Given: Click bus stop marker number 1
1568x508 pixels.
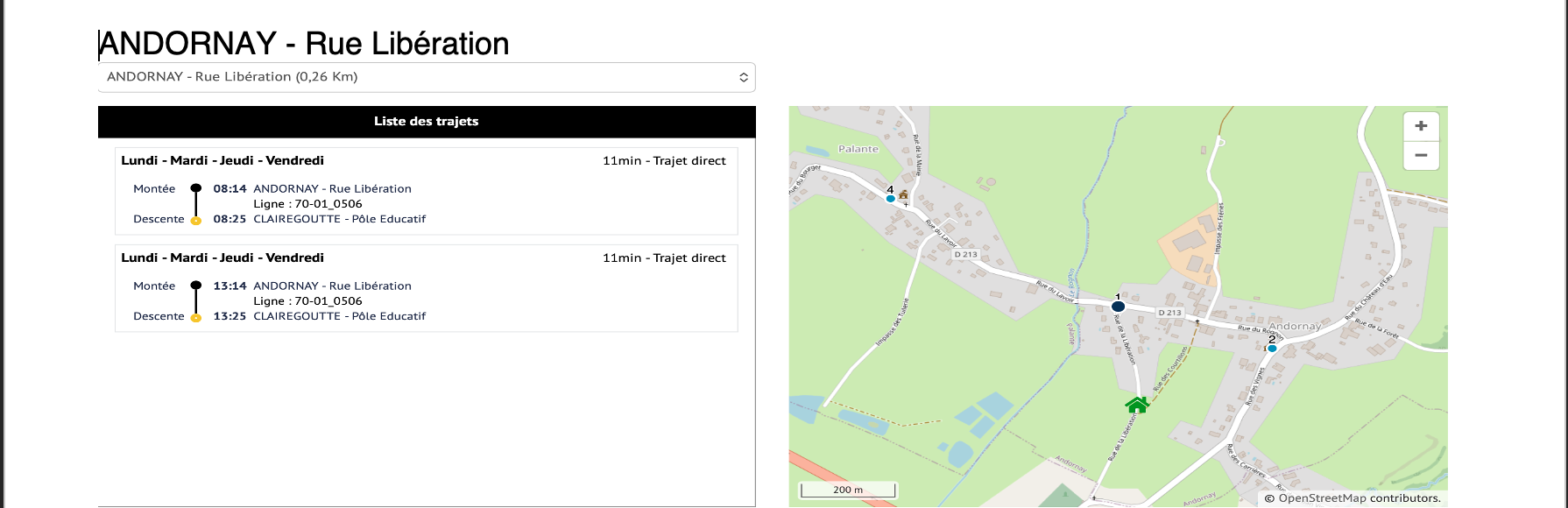Looking at the screenshot, I should (x=1118, y=307).
